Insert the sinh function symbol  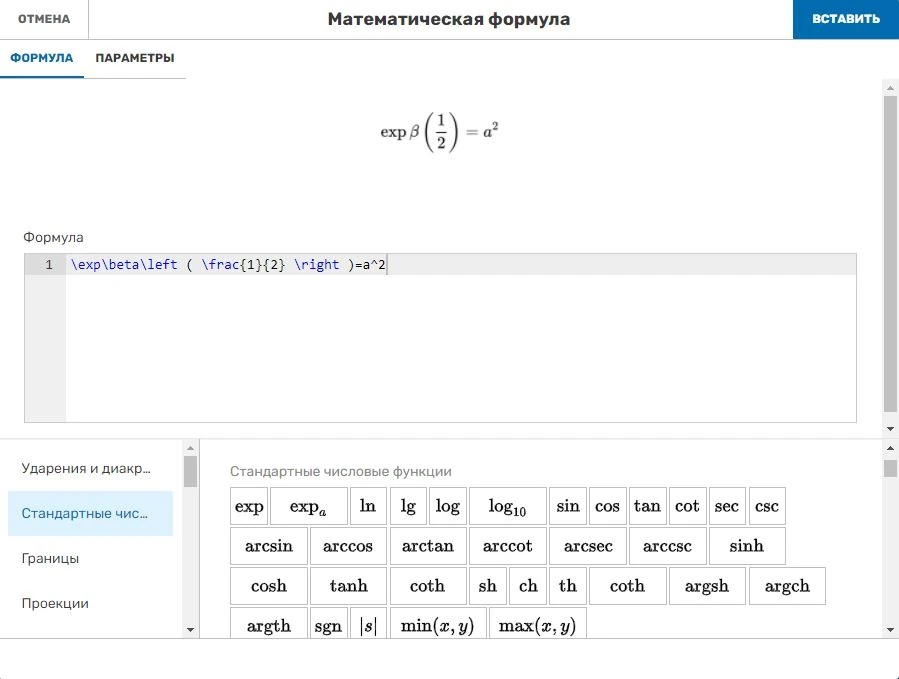(747, 546)
